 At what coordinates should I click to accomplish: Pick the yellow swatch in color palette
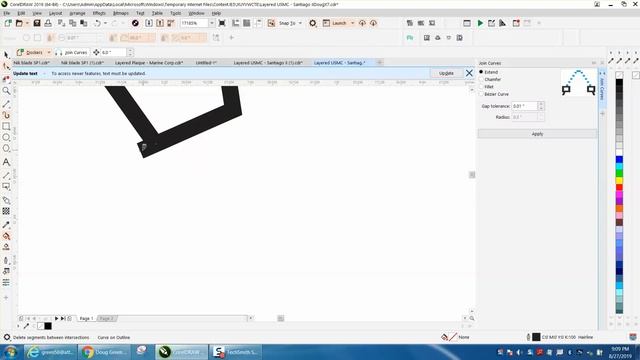[x=619, y=180]
